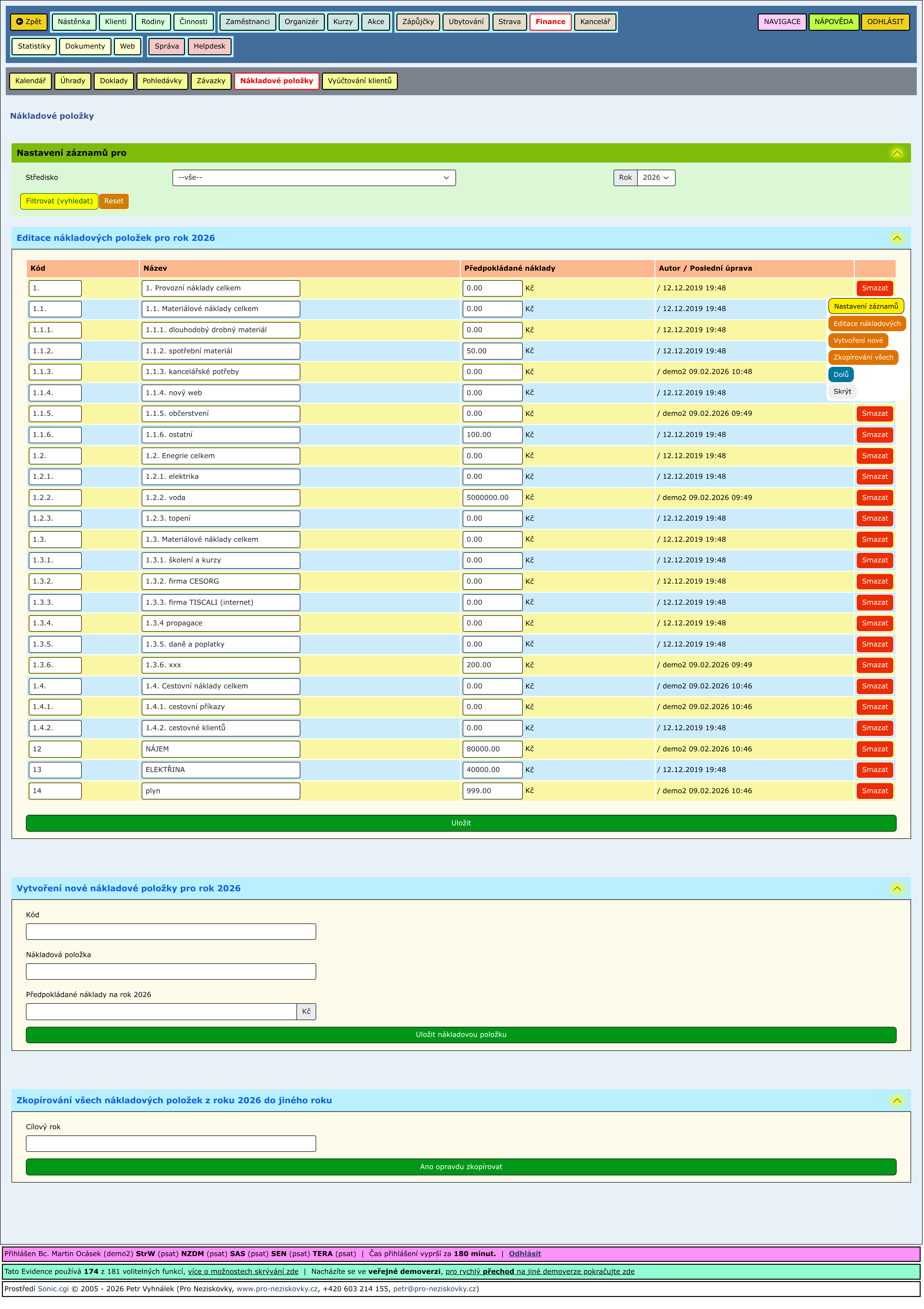Focus the new item Kód field
This screenshot has height=1309, width=924.
[171, 932]
